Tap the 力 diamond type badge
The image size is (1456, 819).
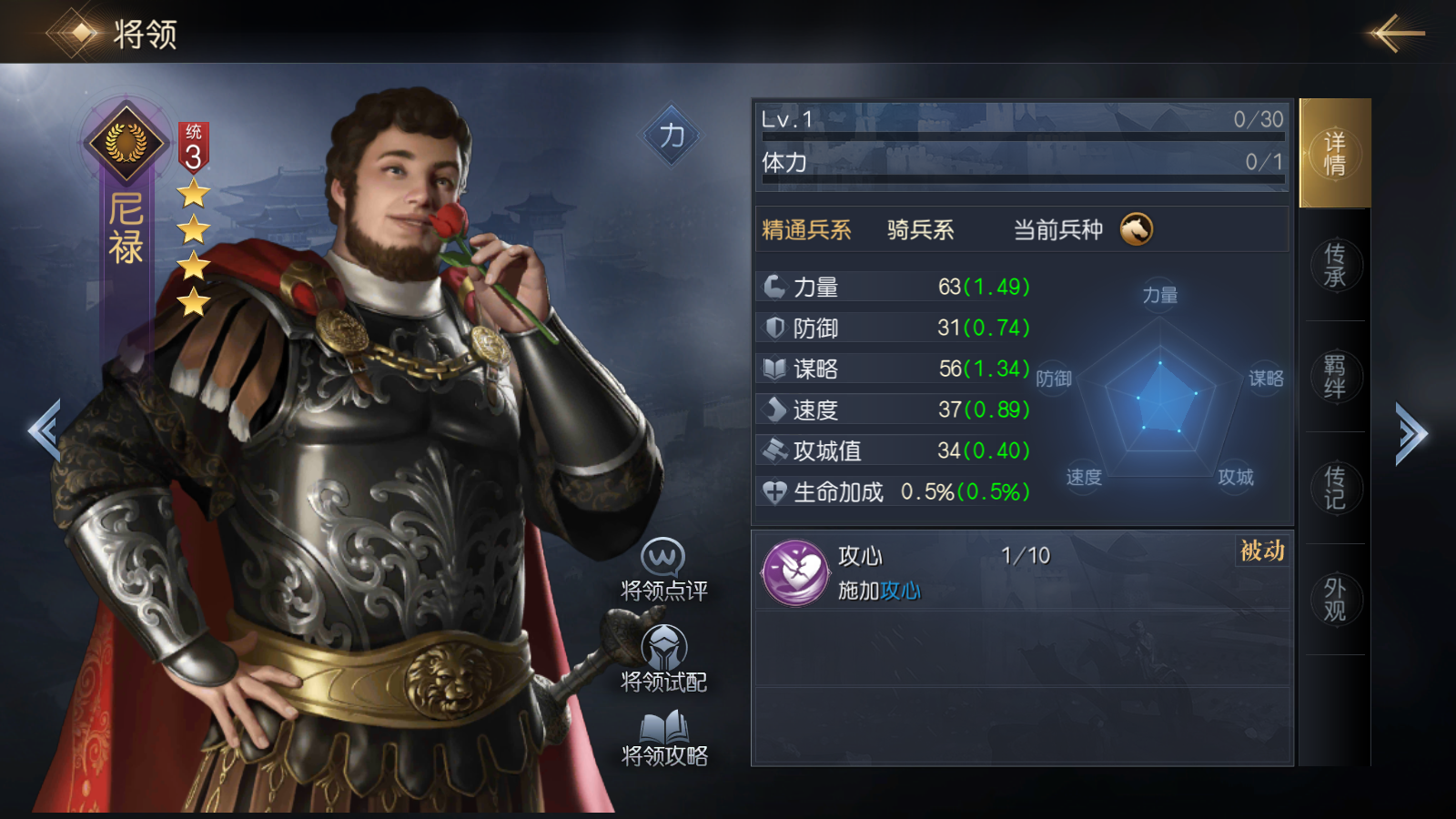tap(672, 135)
